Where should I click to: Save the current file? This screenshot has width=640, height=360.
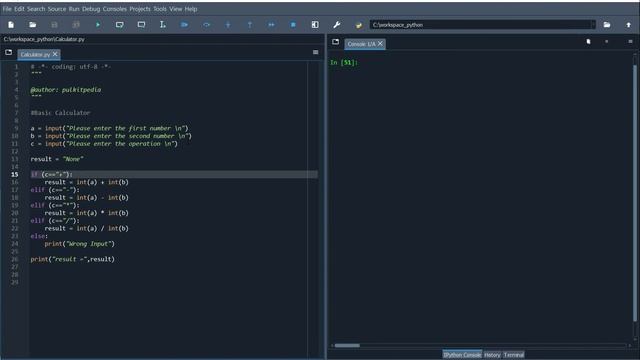(54, 25)
